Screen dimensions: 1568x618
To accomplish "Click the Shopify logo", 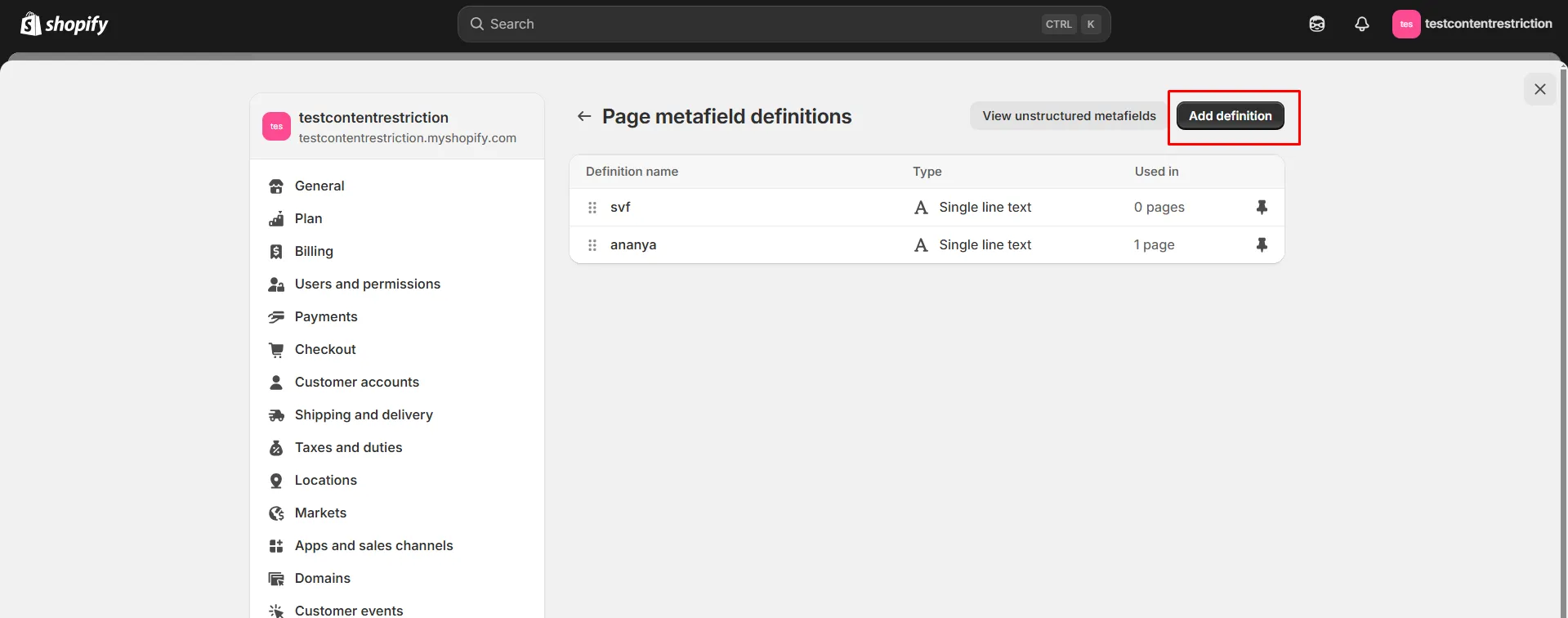I will 64,24.
